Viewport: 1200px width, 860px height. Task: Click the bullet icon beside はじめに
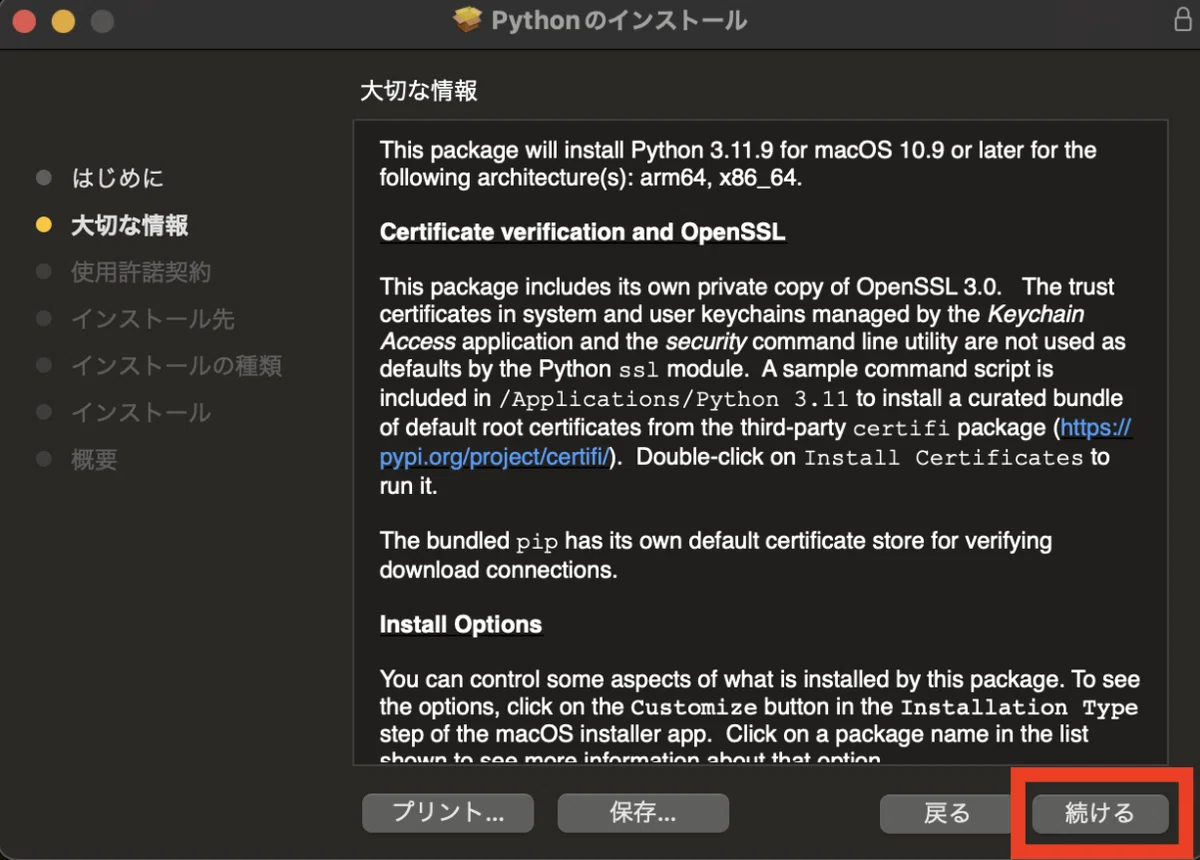[x=43, y=178]
